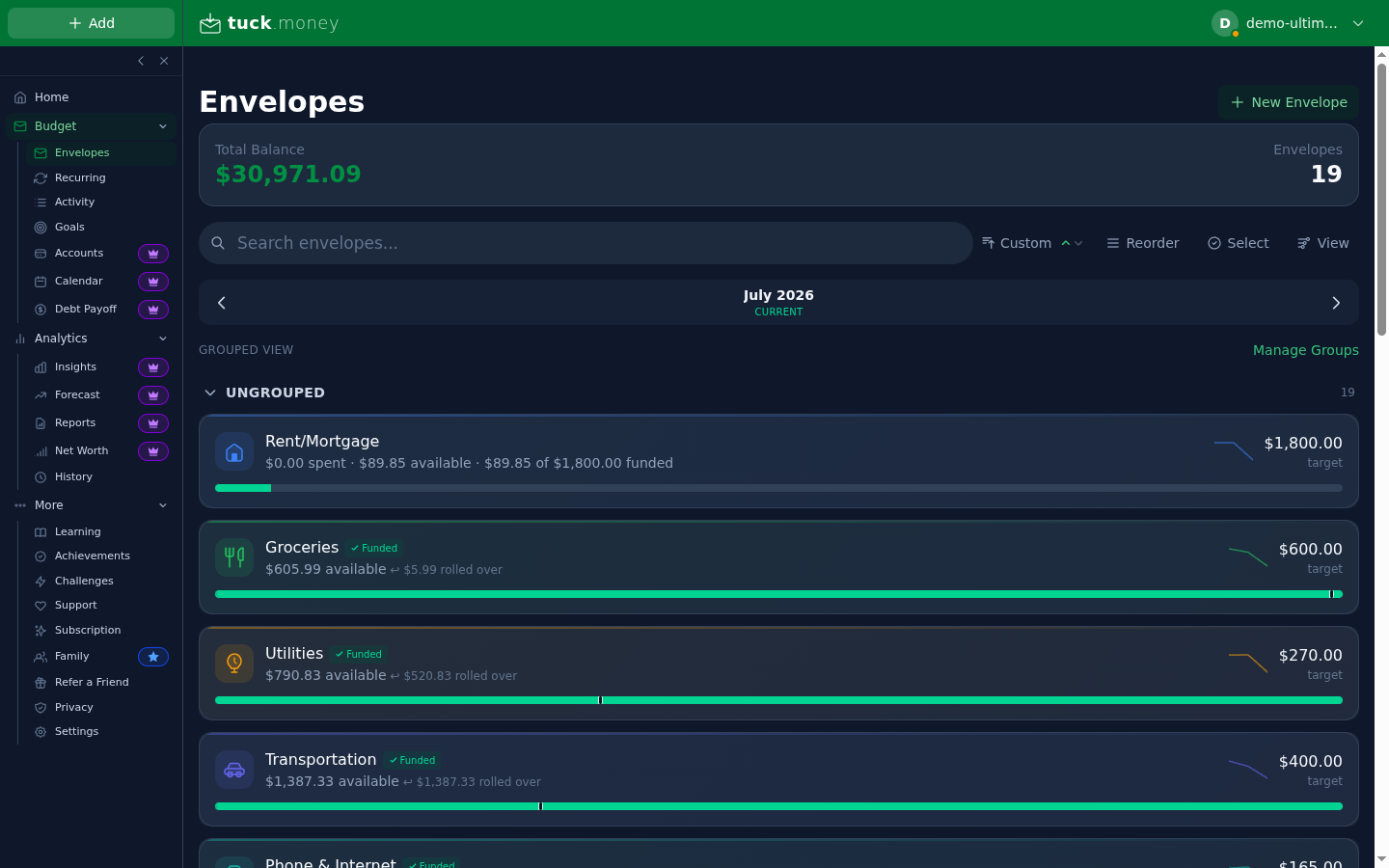Click the premium crown badge next to Calendar
Screen dimensions: 1389x868
(x=153, y=282)
